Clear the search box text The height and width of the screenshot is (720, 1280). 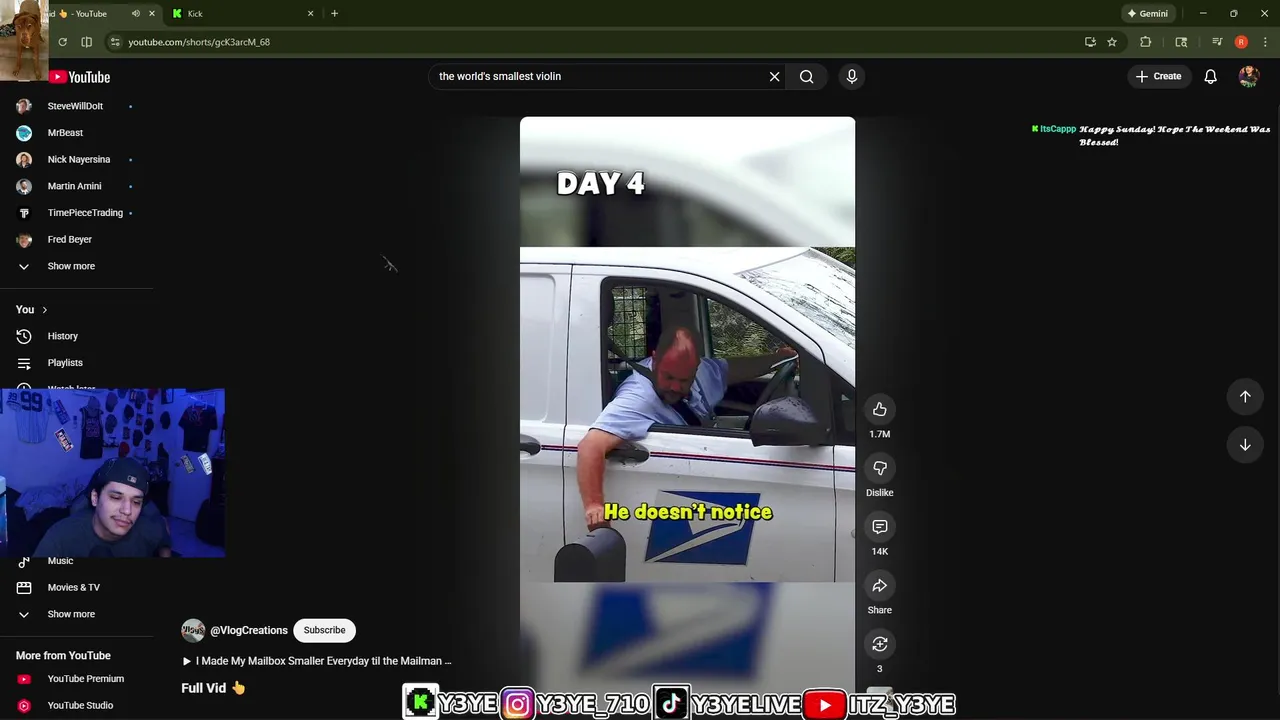pos(774,76)
